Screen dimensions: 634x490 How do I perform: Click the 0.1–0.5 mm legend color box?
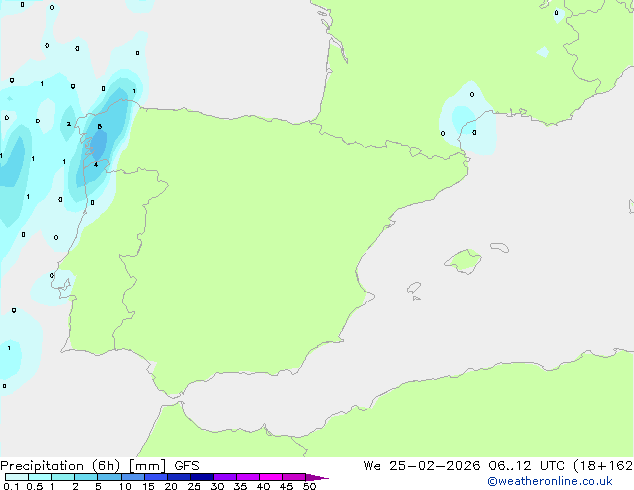(x=17, y=477)
